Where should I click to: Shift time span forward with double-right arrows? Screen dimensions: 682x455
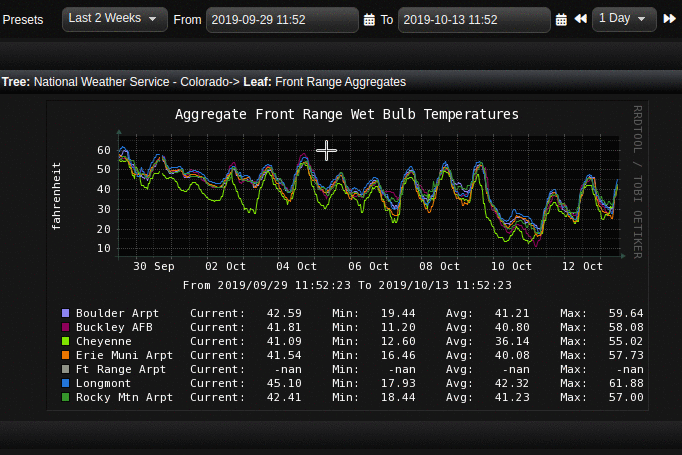click(x=669, y=19)
